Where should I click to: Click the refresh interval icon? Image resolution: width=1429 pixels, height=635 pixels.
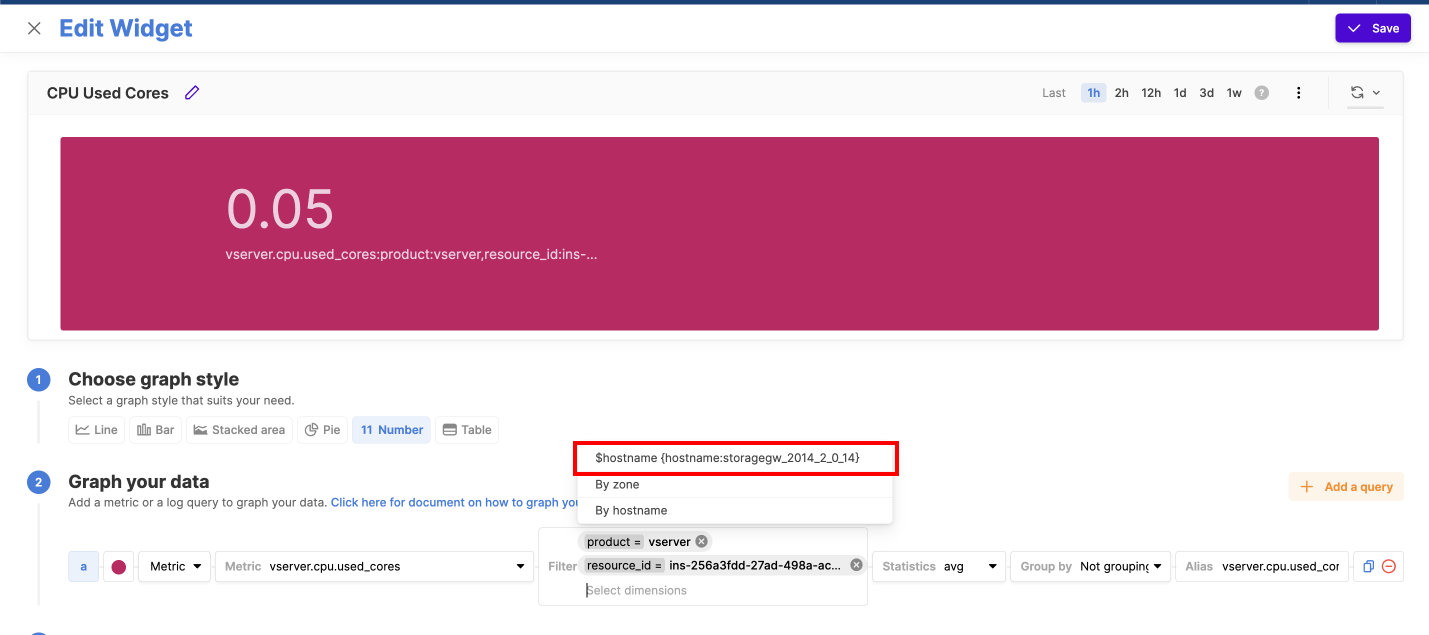[x=1357, y=93]
